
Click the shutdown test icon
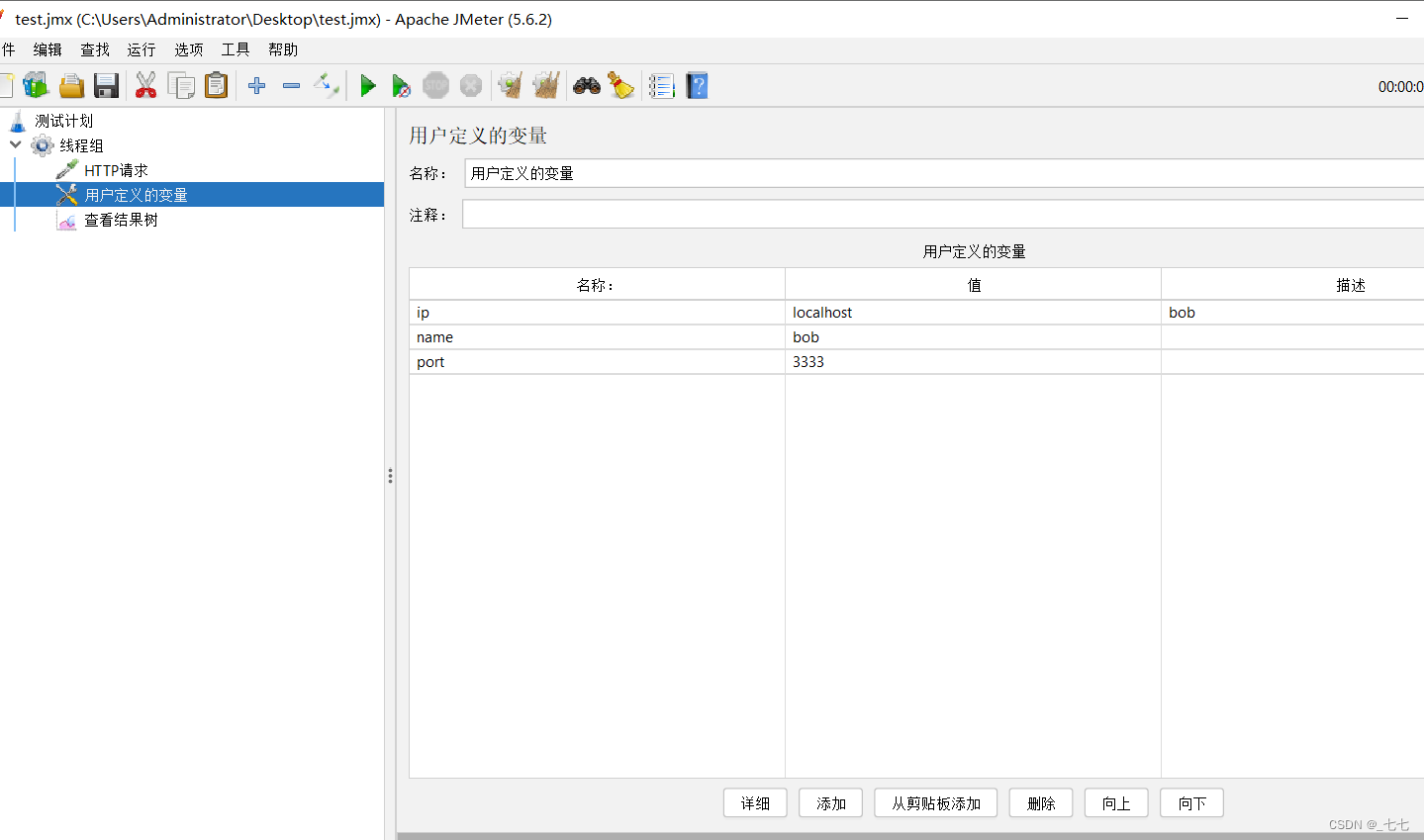tap(471, 86)
